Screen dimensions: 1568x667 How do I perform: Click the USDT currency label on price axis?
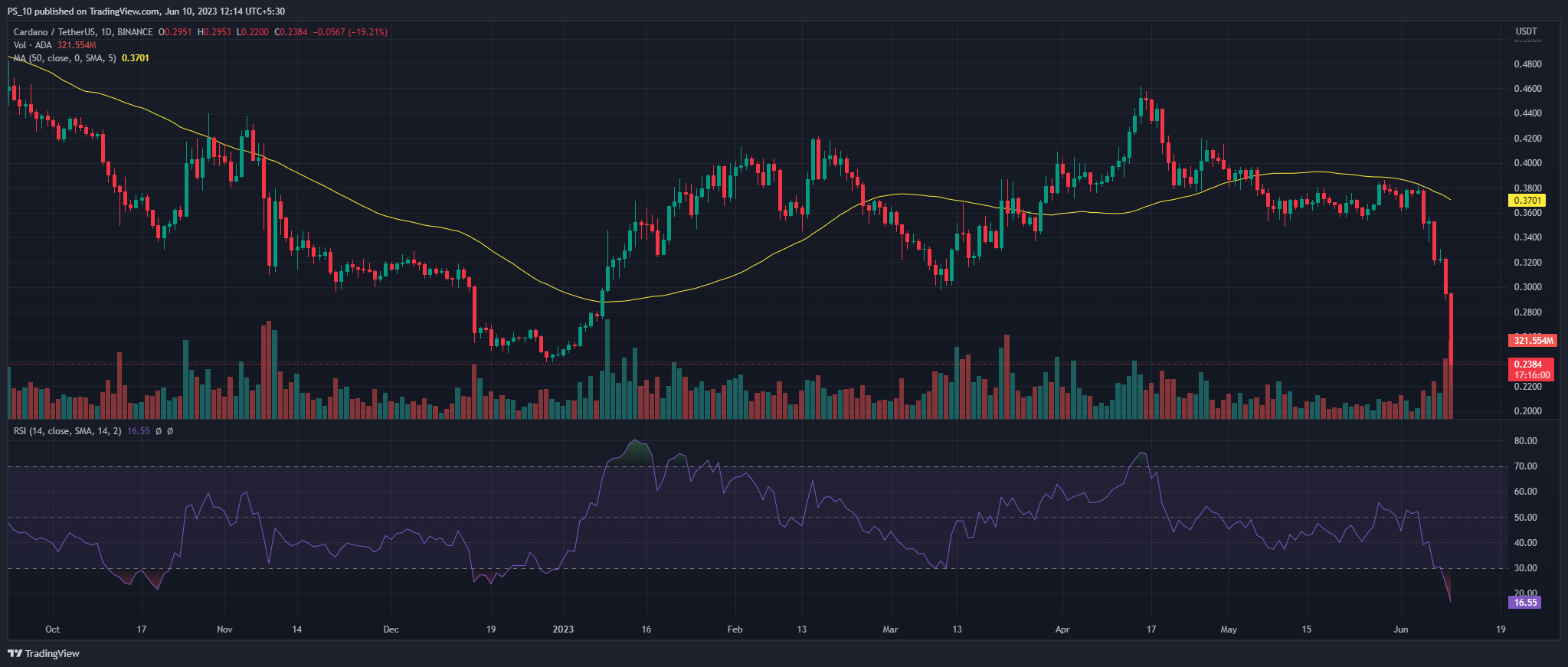(1526, 31)
